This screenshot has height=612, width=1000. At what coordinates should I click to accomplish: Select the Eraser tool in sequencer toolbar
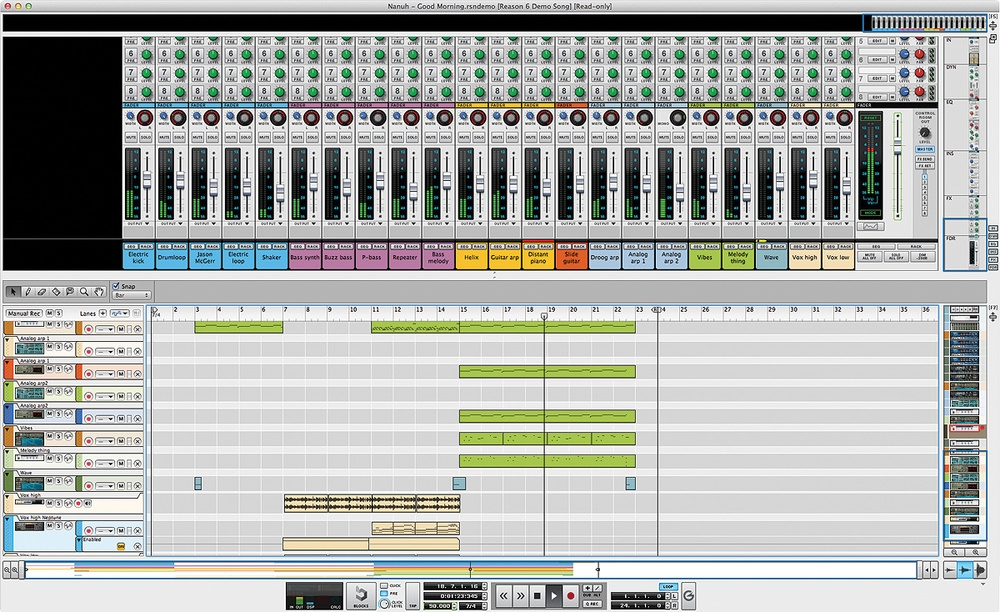coord(42,292)
